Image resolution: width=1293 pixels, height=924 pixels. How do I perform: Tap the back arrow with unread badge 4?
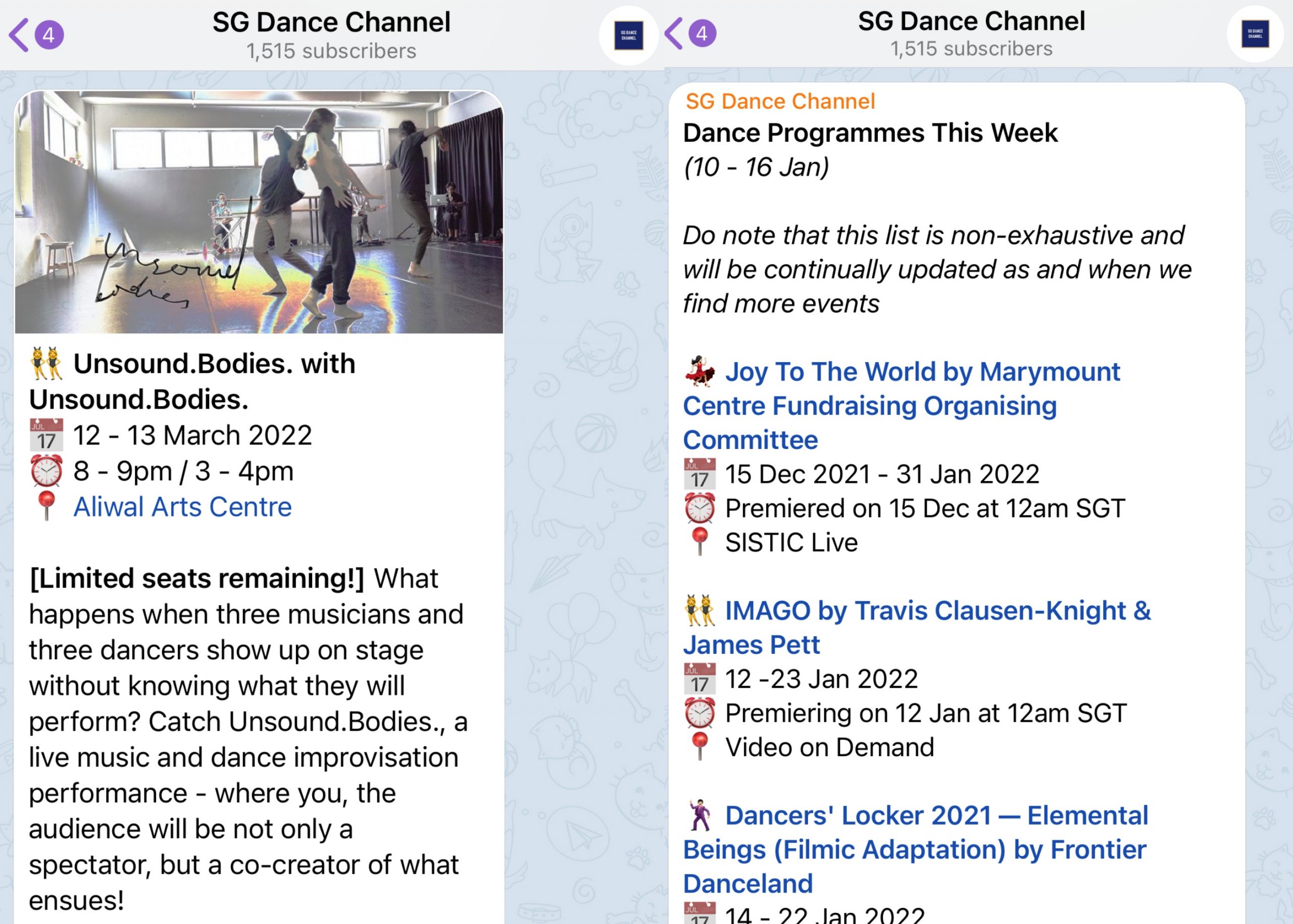coord(34,35)
